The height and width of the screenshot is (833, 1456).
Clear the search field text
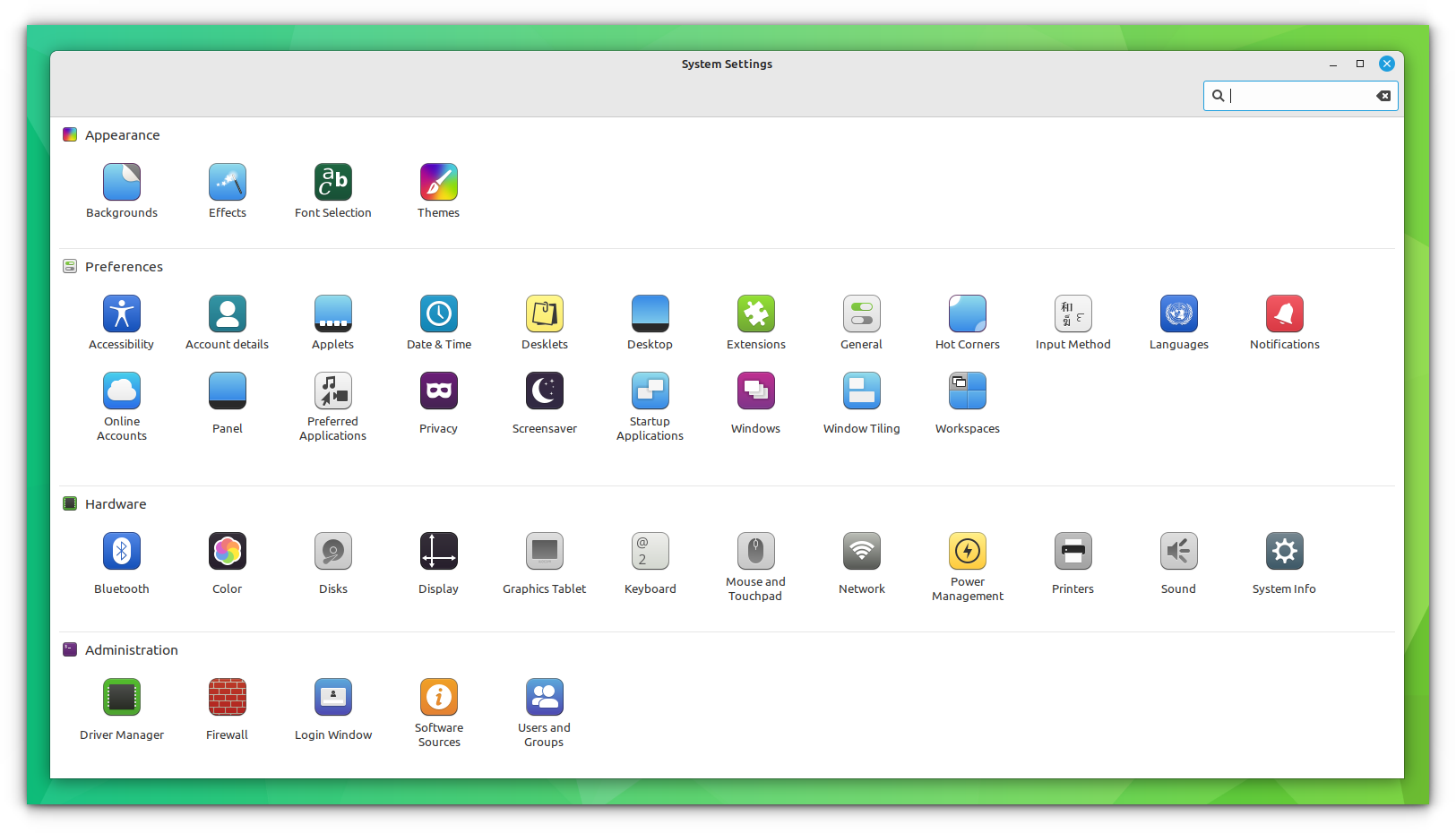pos(1383,96)
